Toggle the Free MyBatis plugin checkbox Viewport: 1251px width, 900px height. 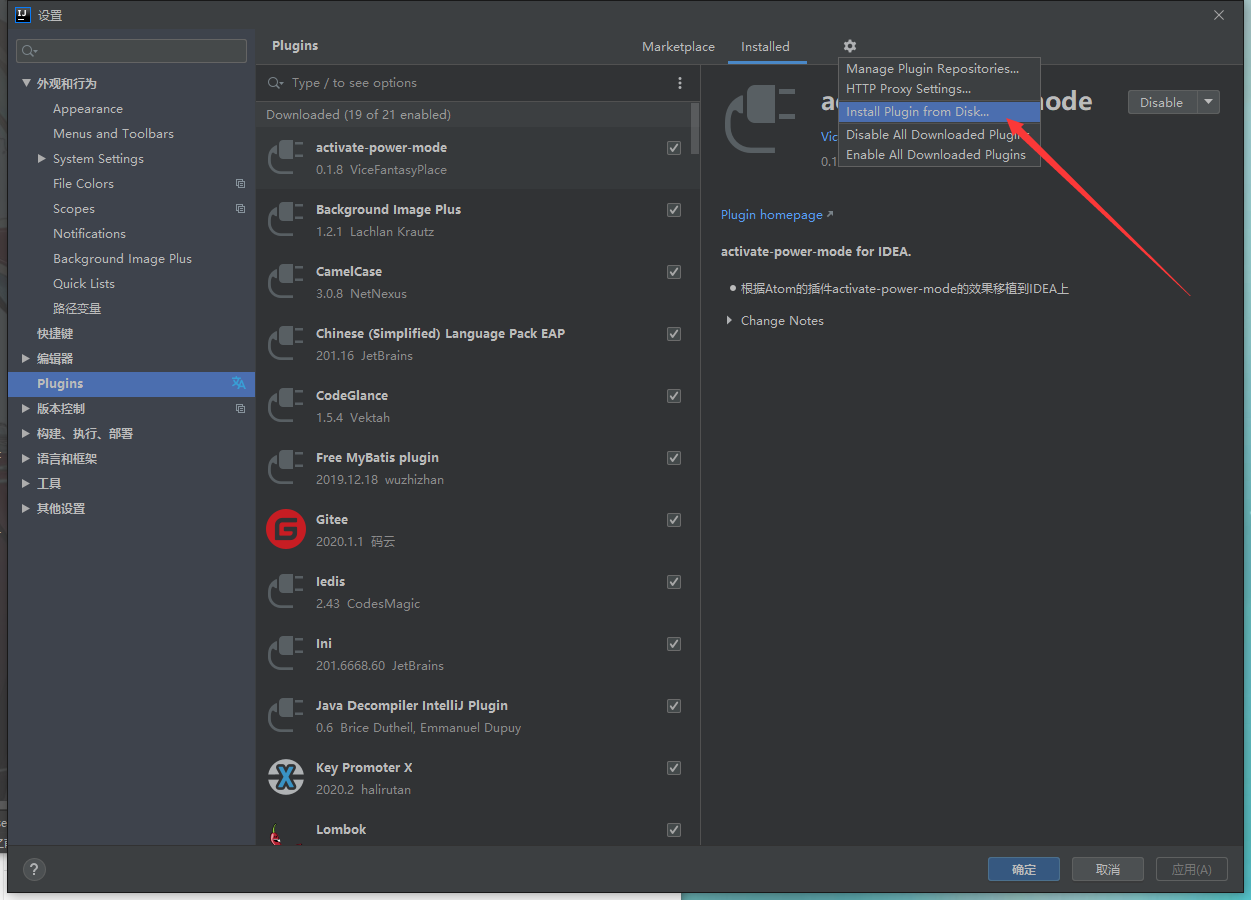tap(674, 458)
